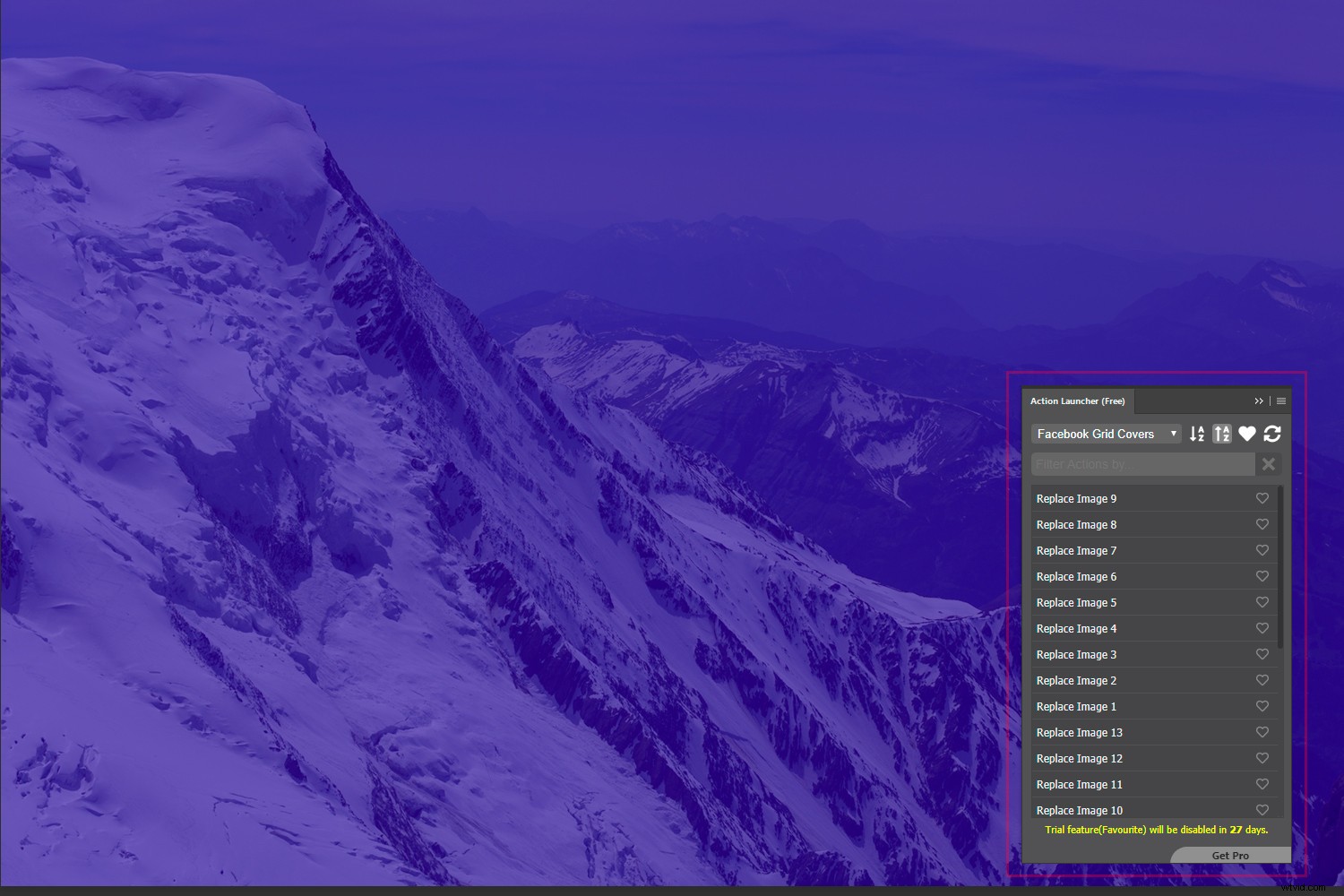This screenshot has width=1344, height=896.
Task: Run the Replace Image 12 action
Action: point(1120,758)
